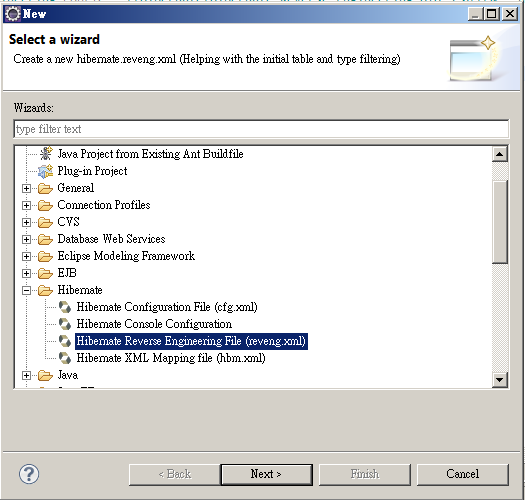The width and height of the screenshot is (525, 500).
Task: Click the EJB folder icon
Action: click(45, 274)
